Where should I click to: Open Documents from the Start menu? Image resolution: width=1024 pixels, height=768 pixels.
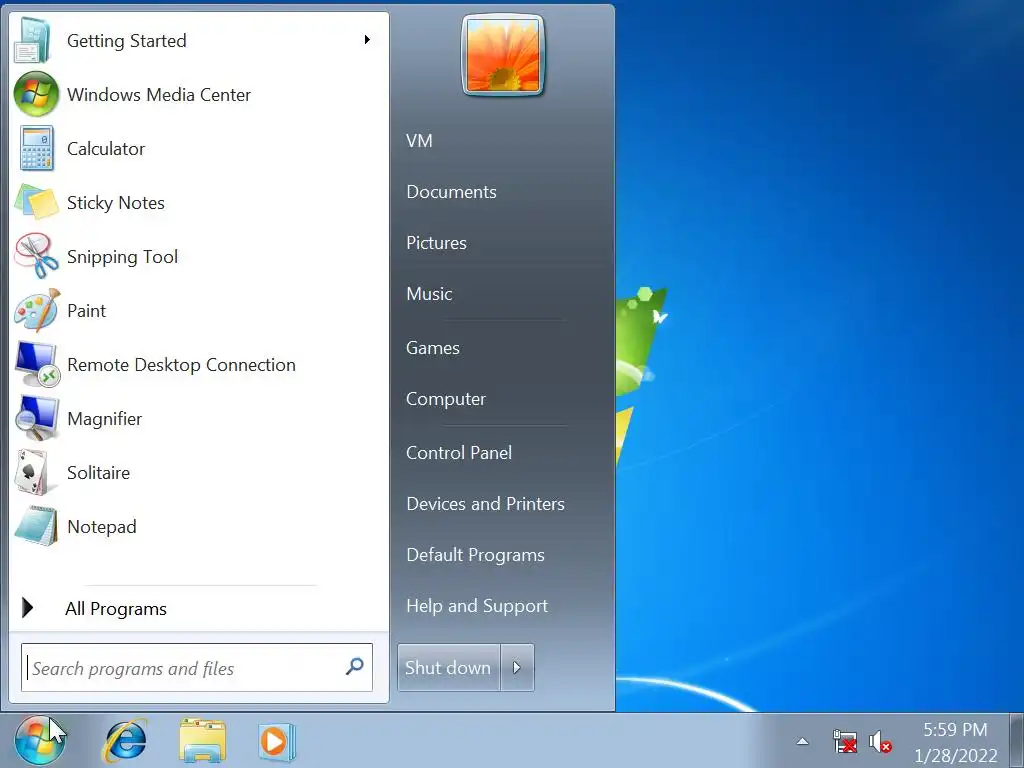pyautogui.click(x=451, y=191)
